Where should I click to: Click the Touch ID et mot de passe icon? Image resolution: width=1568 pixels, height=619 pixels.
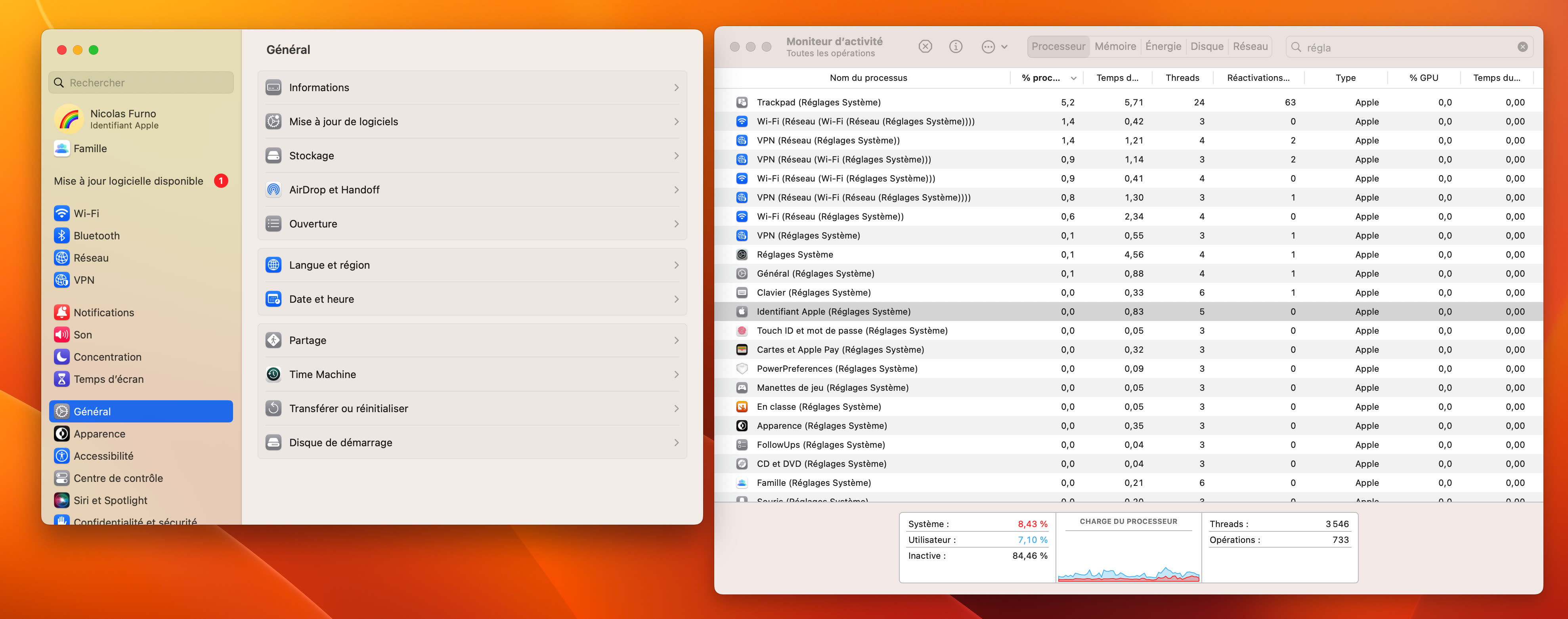click(741, 331)
